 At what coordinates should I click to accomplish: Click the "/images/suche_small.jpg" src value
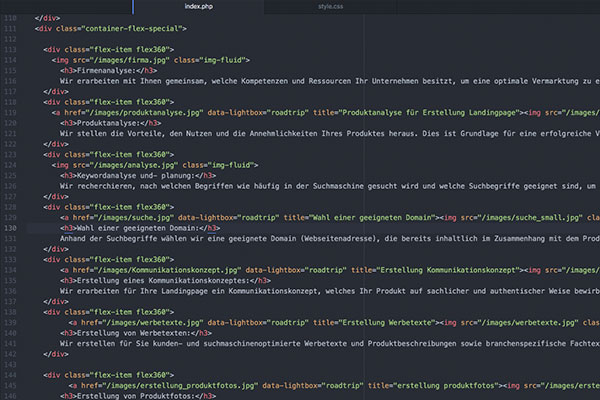pyautogui.click(x=532, y=217)
